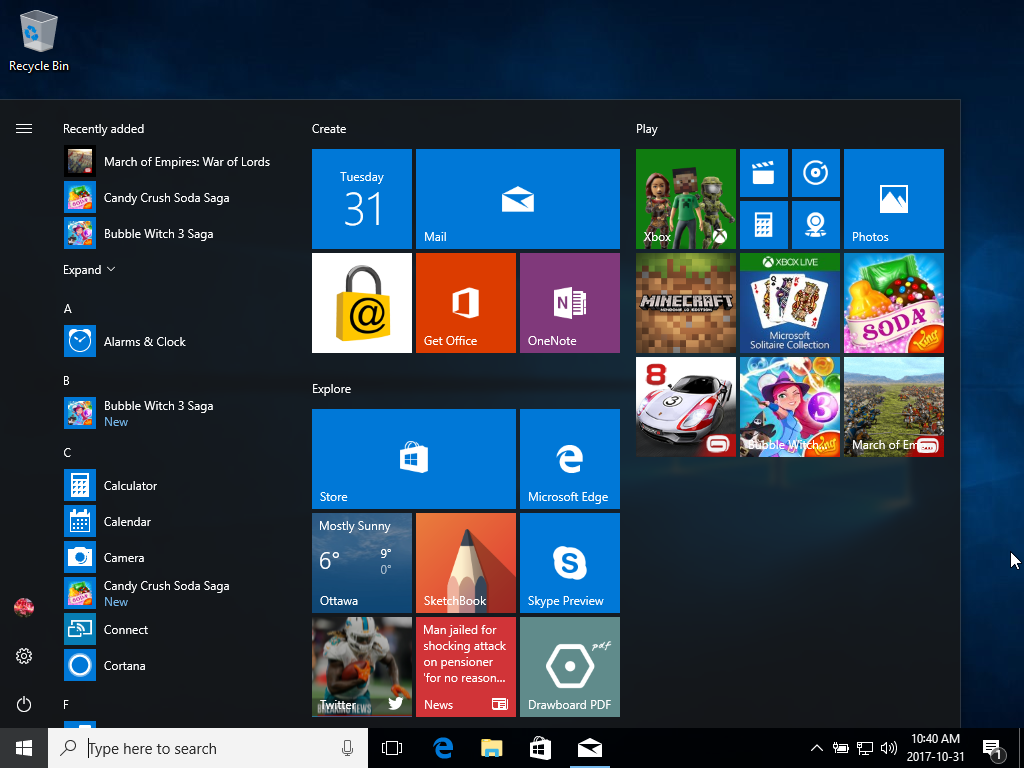Open the News tile
The image size is (1024, 768).
[x=466, y=667]
